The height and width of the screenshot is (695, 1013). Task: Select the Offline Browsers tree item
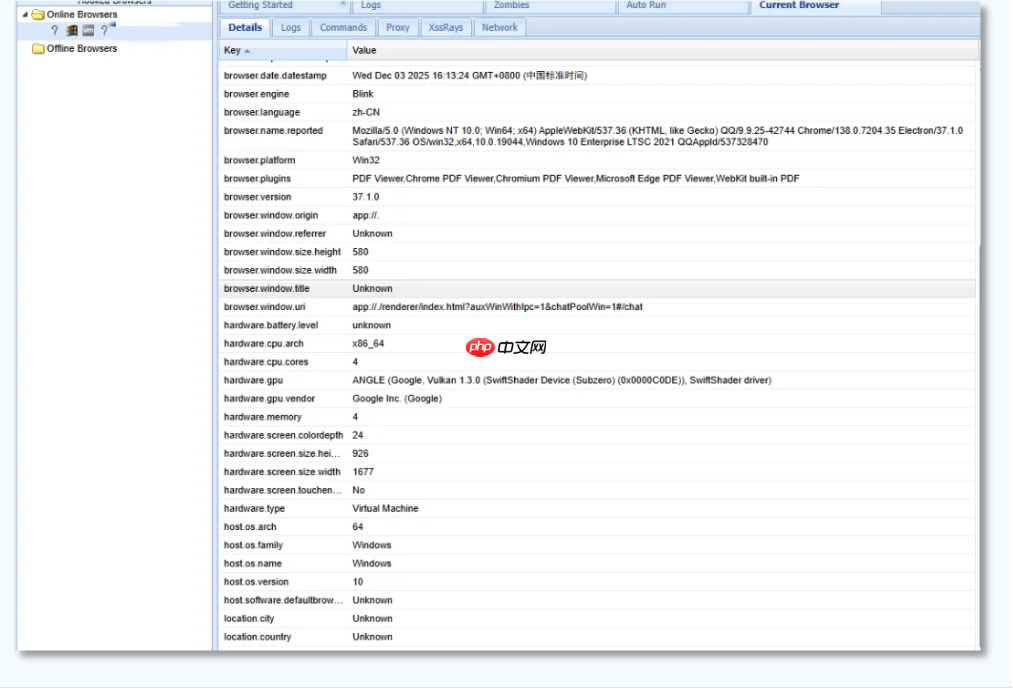(82, 49)
